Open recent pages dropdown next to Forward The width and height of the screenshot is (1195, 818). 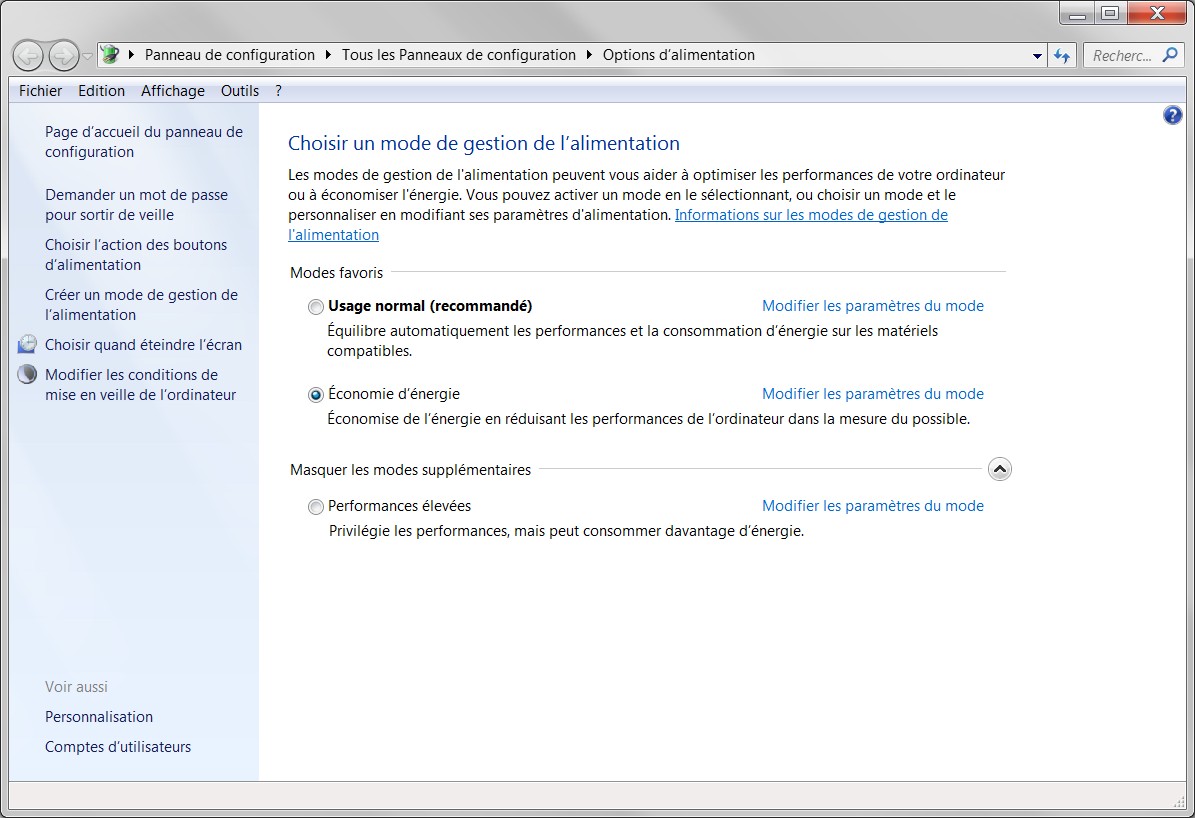[x=87, y=56]
